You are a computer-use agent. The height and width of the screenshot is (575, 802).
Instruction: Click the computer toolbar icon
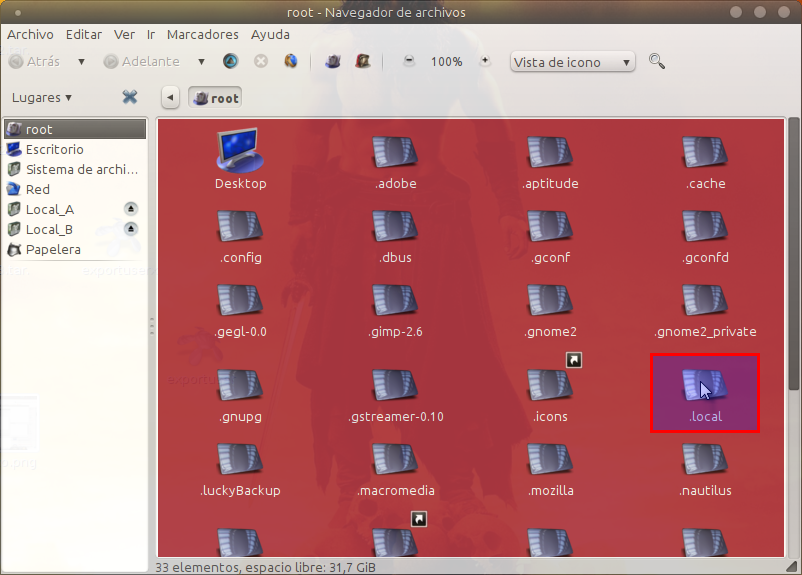pos(363,61)
